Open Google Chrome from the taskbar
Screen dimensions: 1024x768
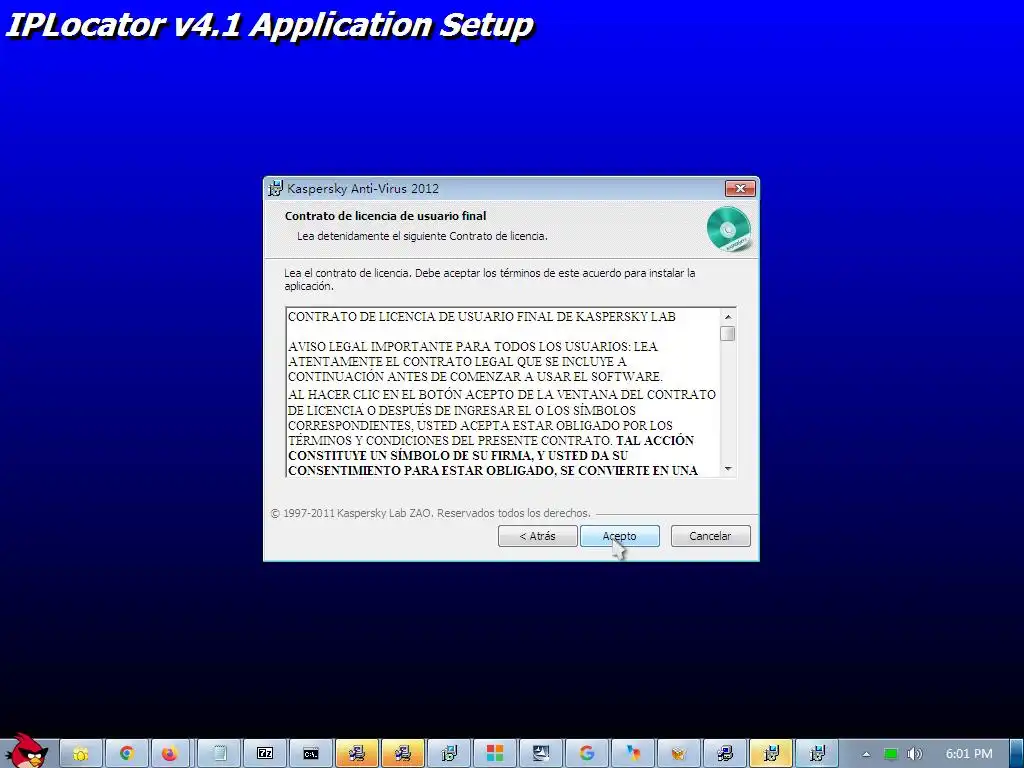click(x=126, y=754)
